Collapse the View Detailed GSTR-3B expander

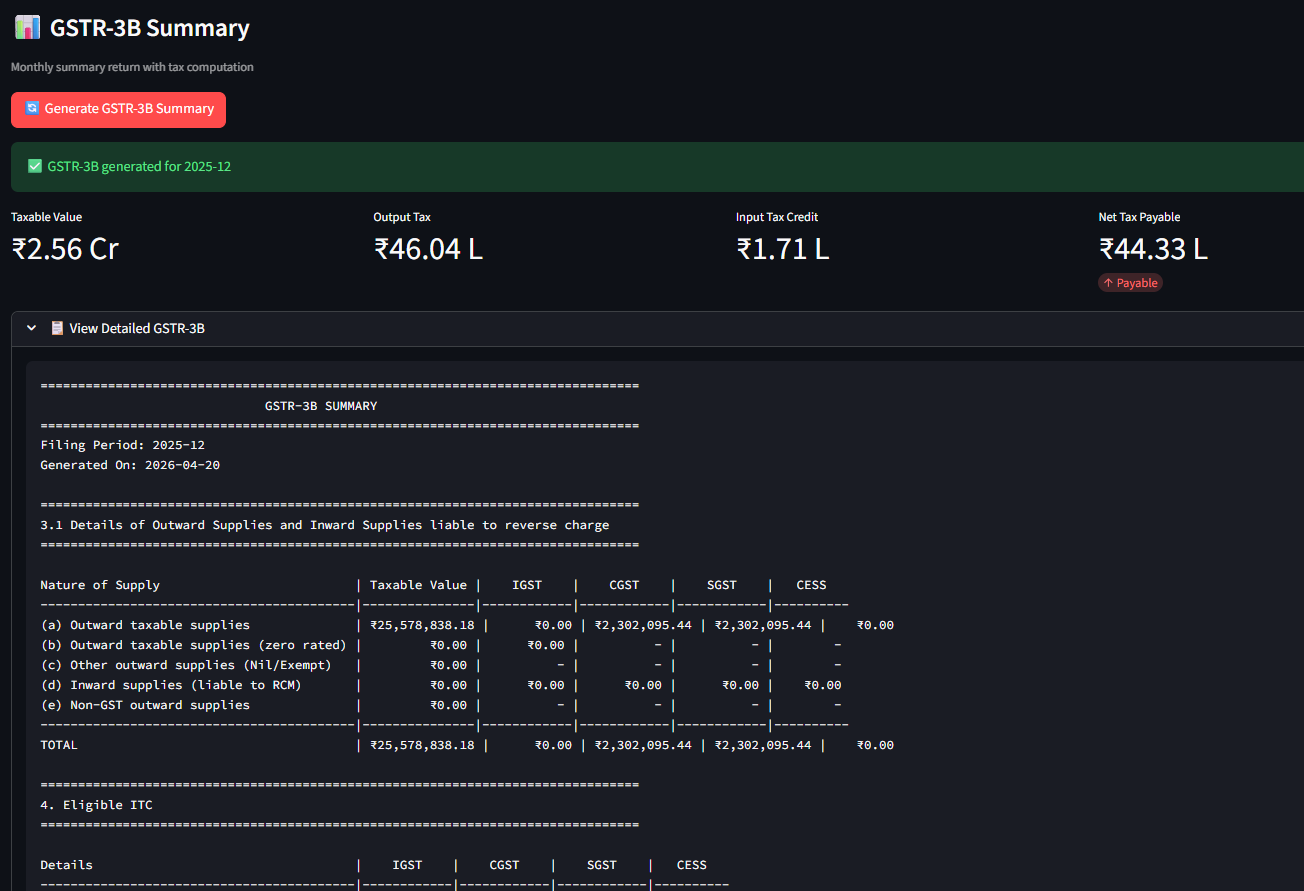32,328
